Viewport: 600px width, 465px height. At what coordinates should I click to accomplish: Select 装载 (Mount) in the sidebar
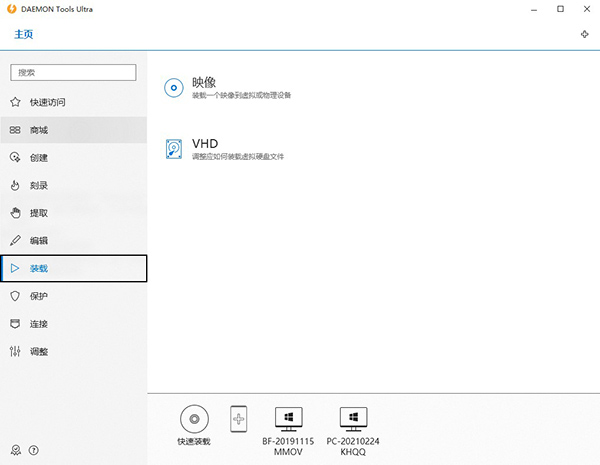click(x=39, y=268)
